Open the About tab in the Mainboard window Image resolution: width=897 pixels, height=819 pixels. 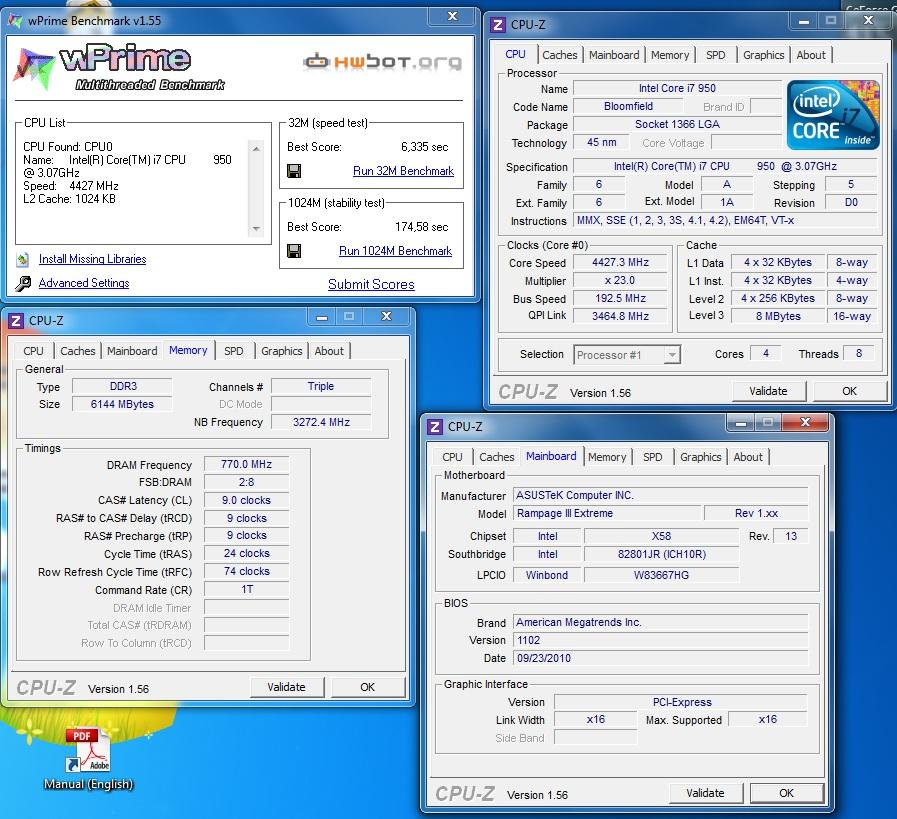(748, 457)
